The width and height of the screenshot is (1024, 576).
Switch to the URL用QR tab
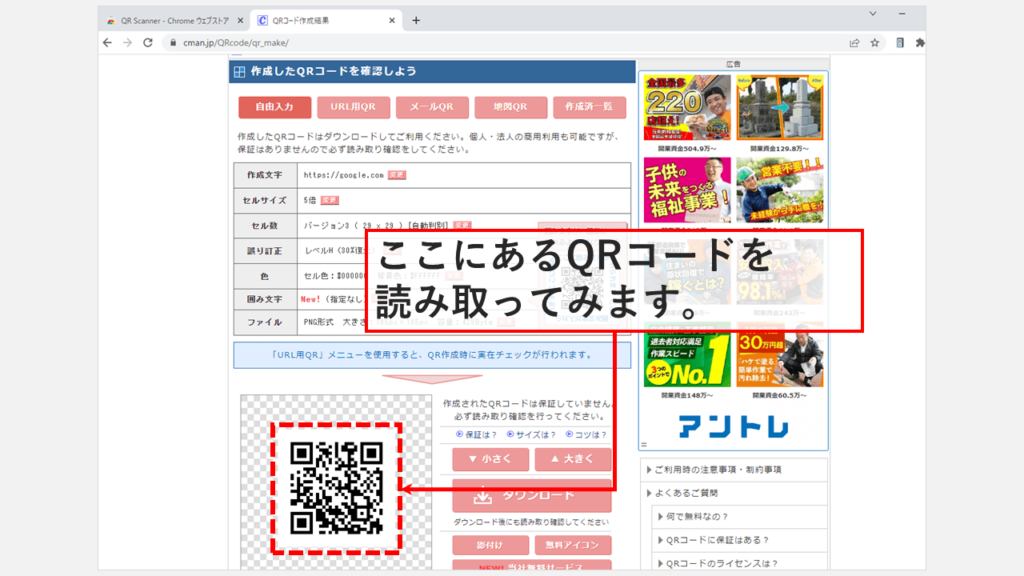coord(353,107)
